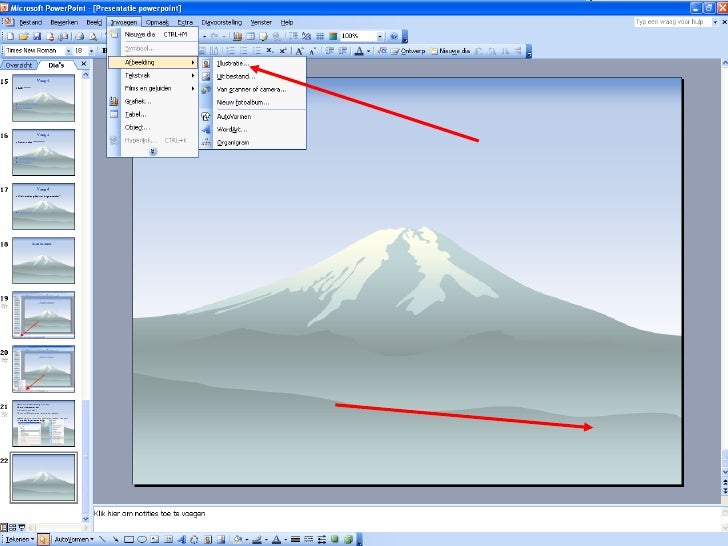Start slide show from view buttons
The image size is (728, 546).
(x=21, y=527)
